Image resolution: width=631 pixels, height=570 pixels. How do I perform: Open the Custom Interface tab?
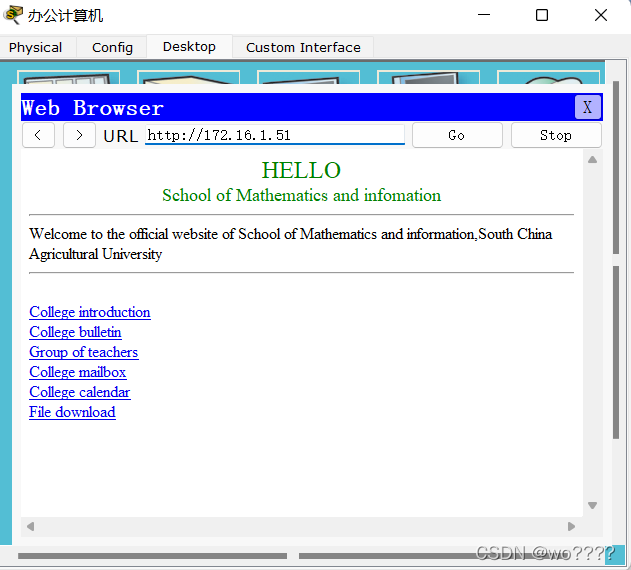[x=303, y=48]
